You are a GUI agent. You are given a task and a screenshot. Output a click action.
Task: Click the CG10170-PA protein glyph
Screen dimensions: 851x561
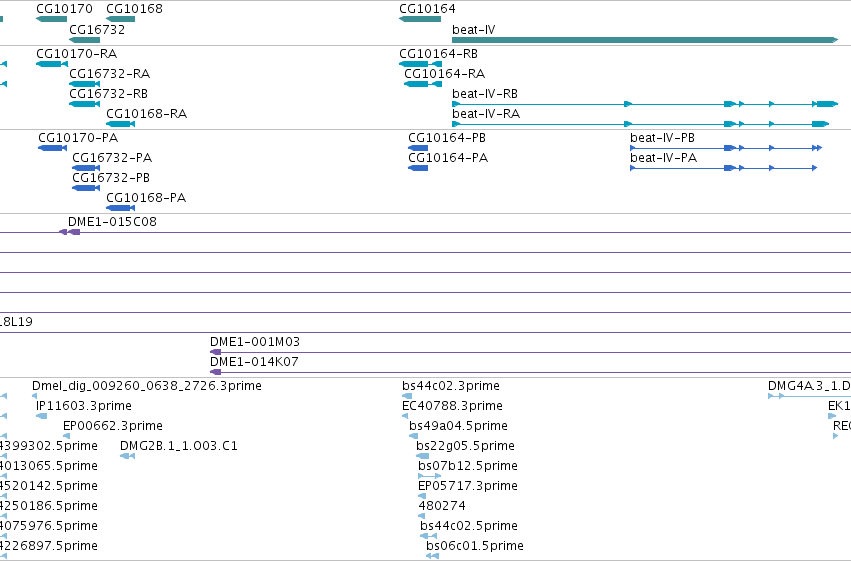click(x=52, y=148)
